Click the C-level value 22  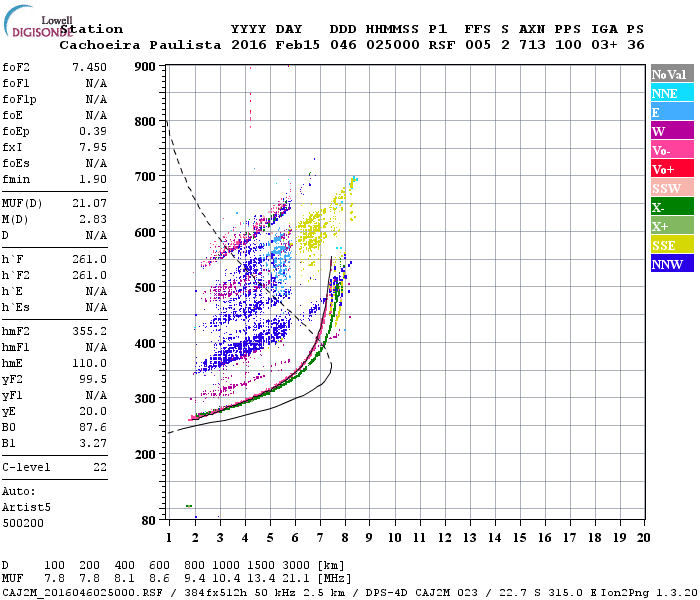[x=100, y=467]
